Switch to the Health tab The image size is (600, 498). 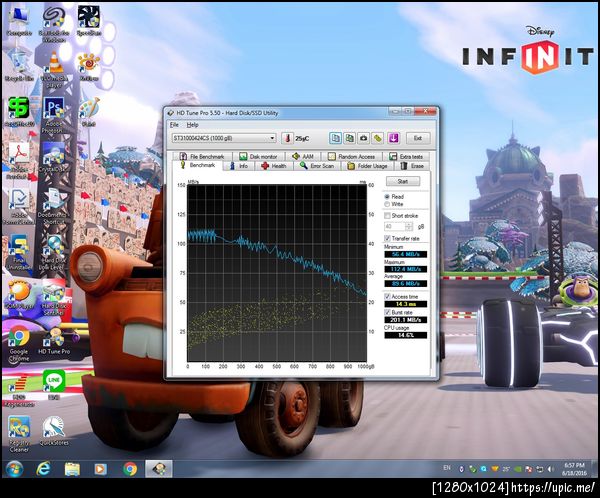click(x=274, y=166)
